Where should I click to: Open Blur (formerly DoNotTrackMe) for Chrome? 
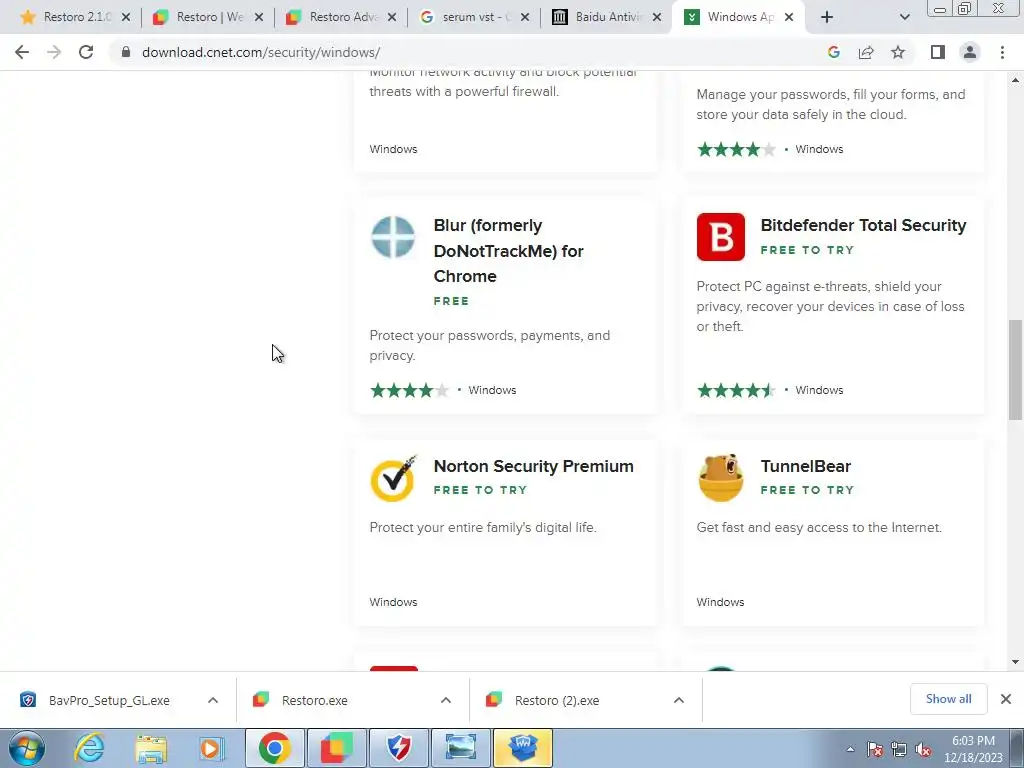pyautogui.click(x=508, y=251)
